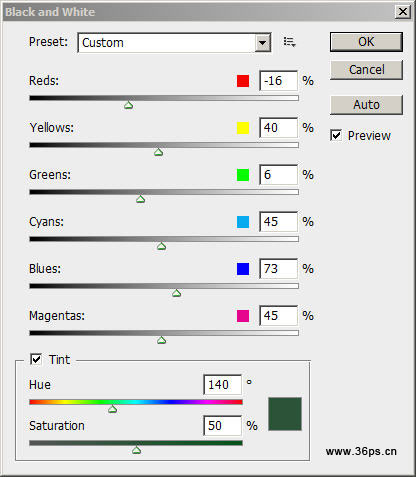This screenshot has height=477, width=416.
Task: Click the magenta swatch beside Magentas
Action: click(x=243, y=316)
